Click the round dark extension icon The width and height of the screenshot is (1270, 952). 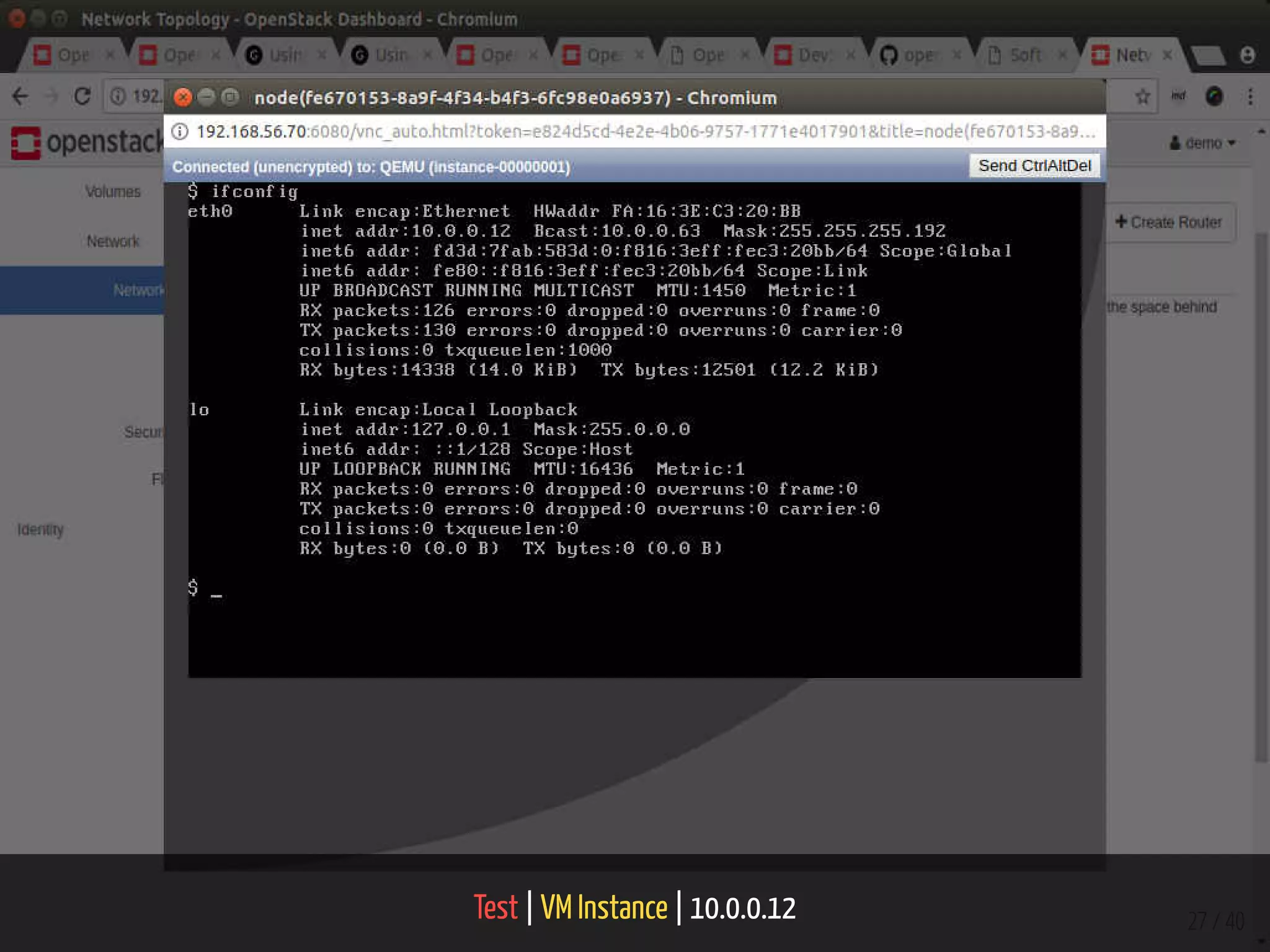[x=1214, y=96]
